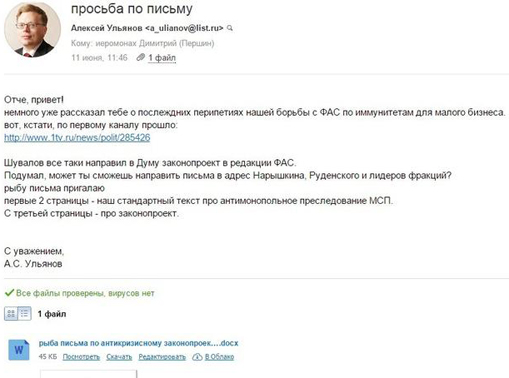Click the magnifier icon beside sender's email address

tap(230, 28)
